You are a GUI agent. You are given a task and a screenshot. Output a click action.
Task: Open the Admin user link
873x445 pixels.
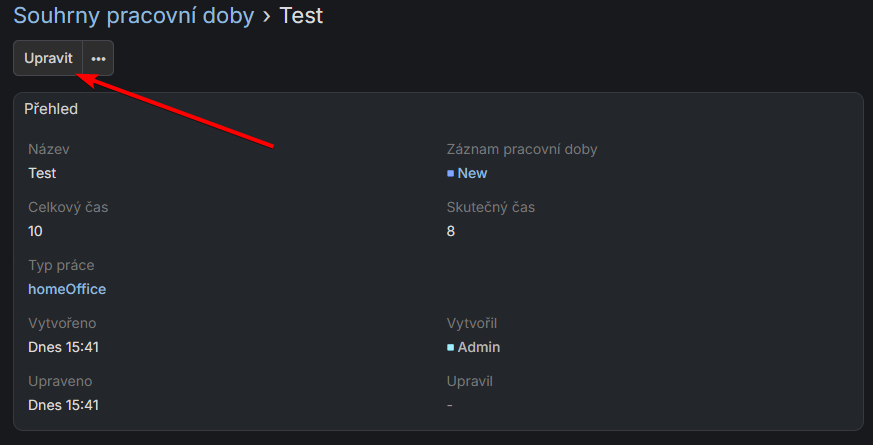click(x=478, y=347)
